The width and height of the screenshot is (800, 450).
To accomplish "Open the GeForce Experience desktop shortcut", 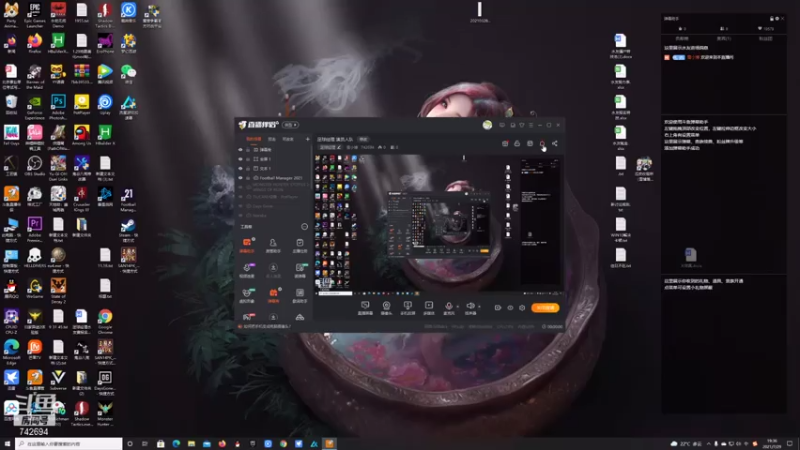I will click(x=35, y=107).
